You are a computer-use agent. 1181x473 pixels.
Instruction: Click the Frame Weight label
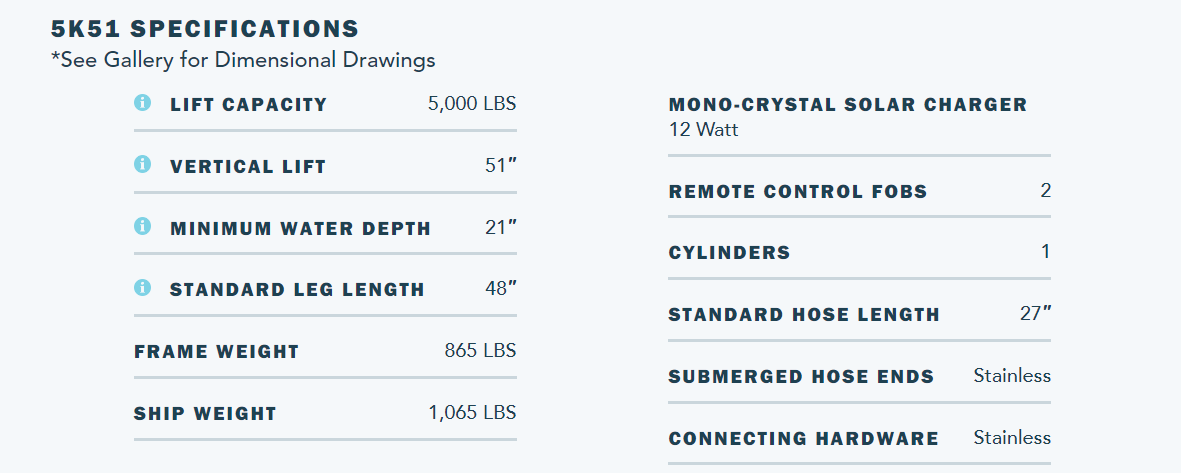[x=216, y=352]
